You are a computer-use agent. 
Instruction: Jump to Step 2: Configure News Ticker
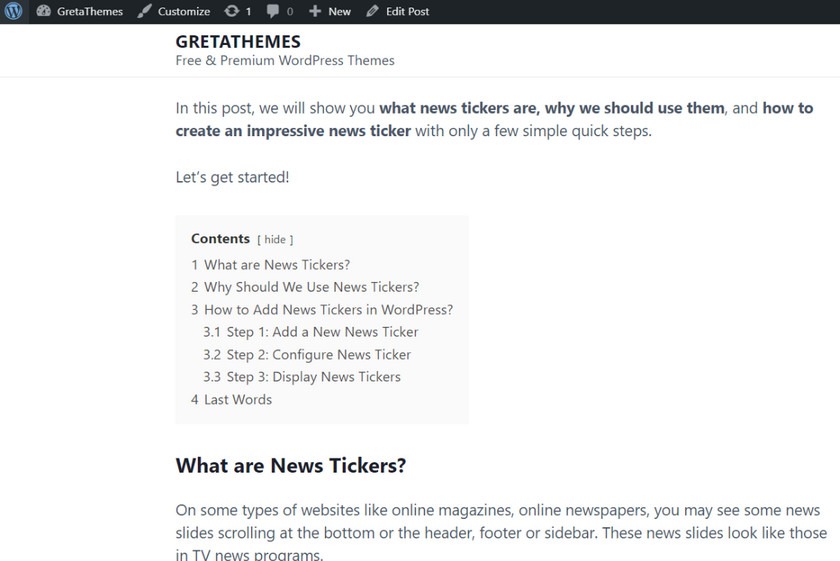[x=307, y=355]
